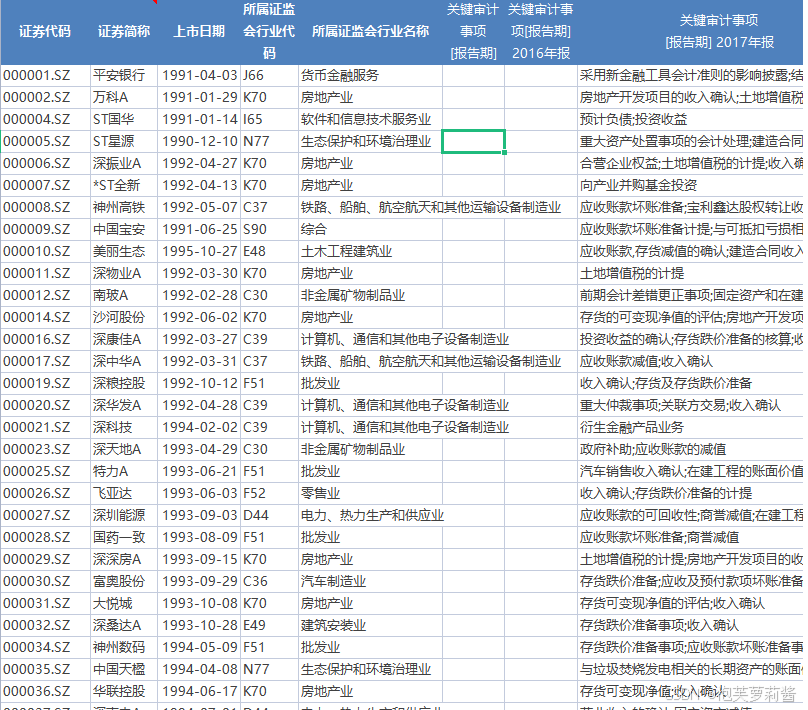Select the *ST全新 cell
Viewport: 808px width, 710px height.
[x=124, y=185]
